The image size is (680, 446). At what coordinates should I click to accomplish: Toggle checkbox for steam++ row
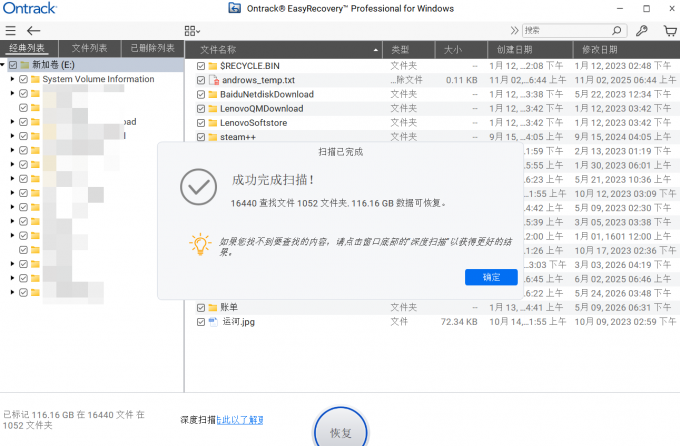[x=201, y=137]
